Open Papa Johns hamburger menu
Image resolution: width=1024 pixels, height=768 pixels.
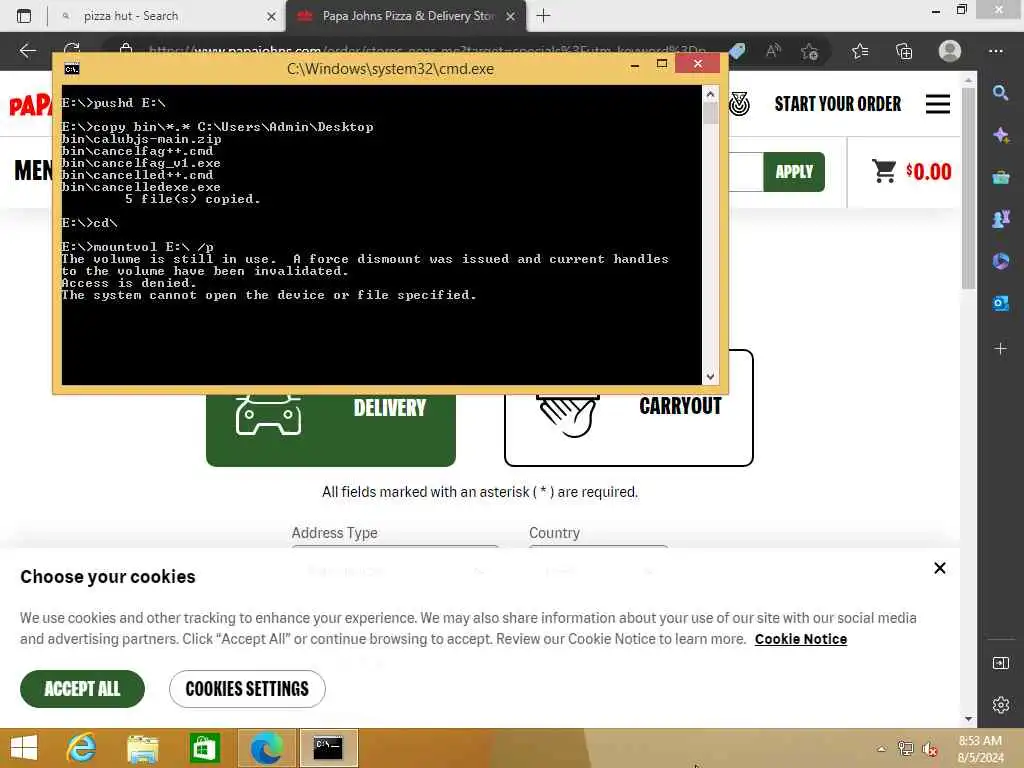938,104
